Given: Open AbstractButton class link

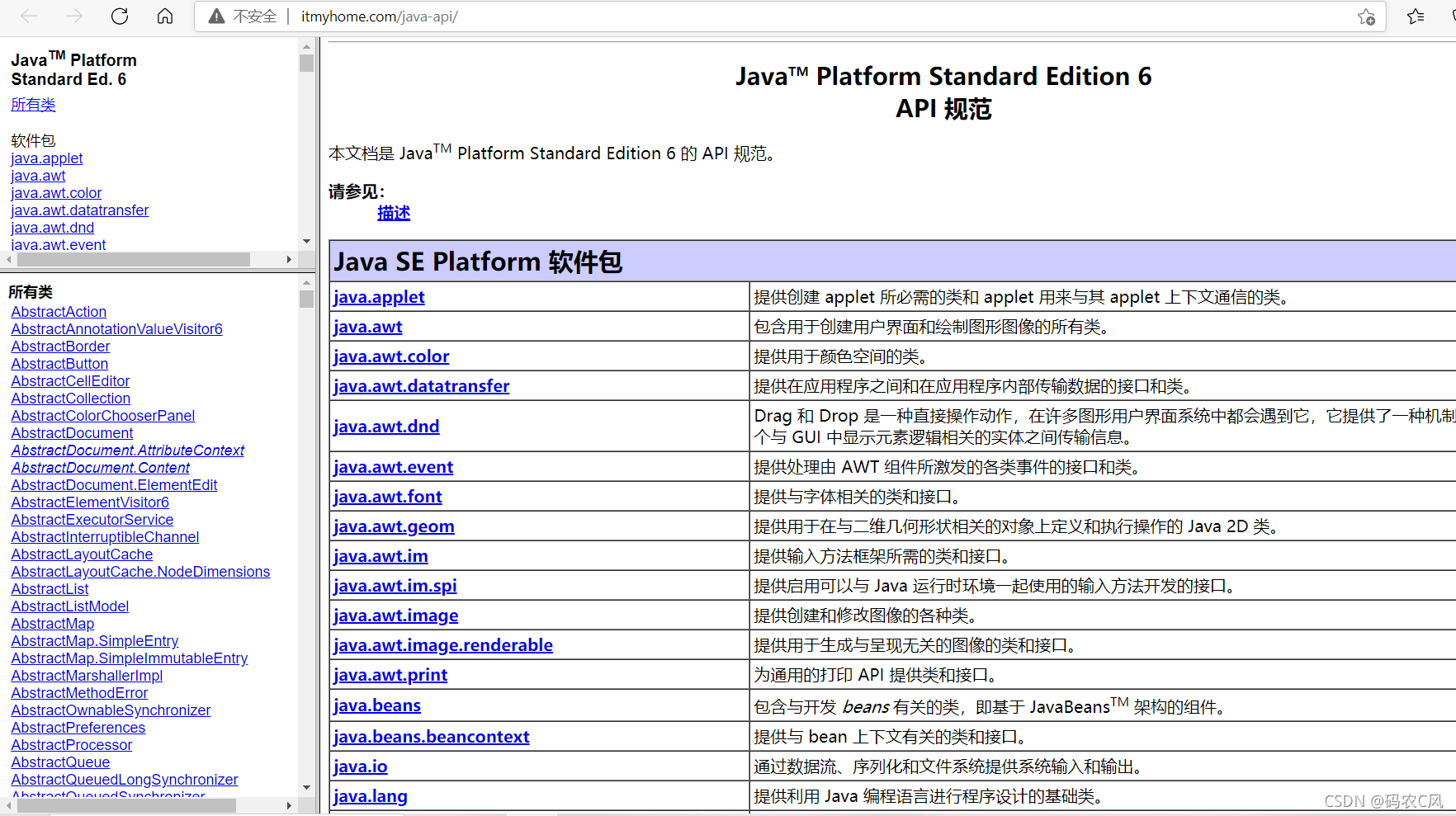Looking at the screenshot, I should pyautogui.click(x=59, y=364).
